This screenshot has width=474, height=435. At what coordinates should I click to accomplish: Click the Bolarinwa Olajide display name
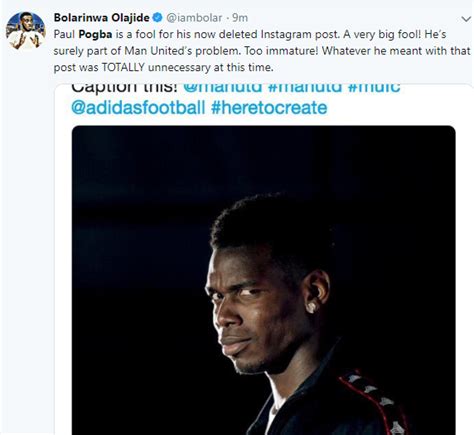pos(102,18)
